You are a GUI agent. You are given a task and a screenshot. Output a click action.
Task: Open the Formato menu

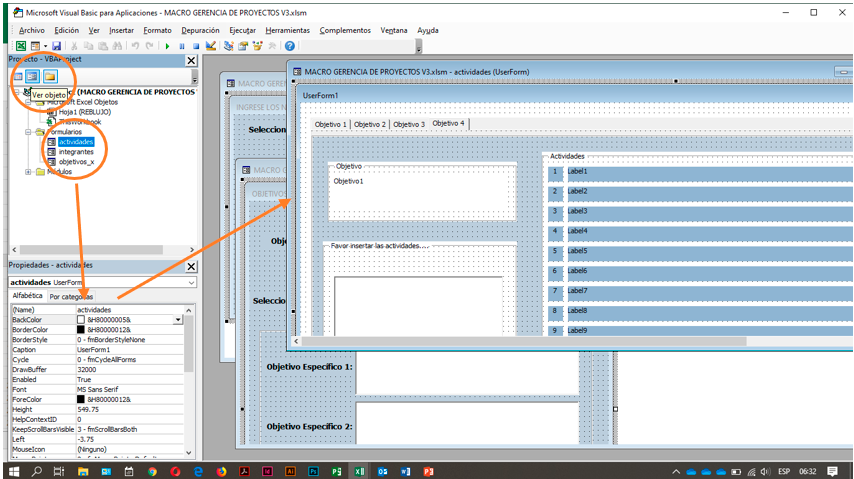(x=157, y=31)
